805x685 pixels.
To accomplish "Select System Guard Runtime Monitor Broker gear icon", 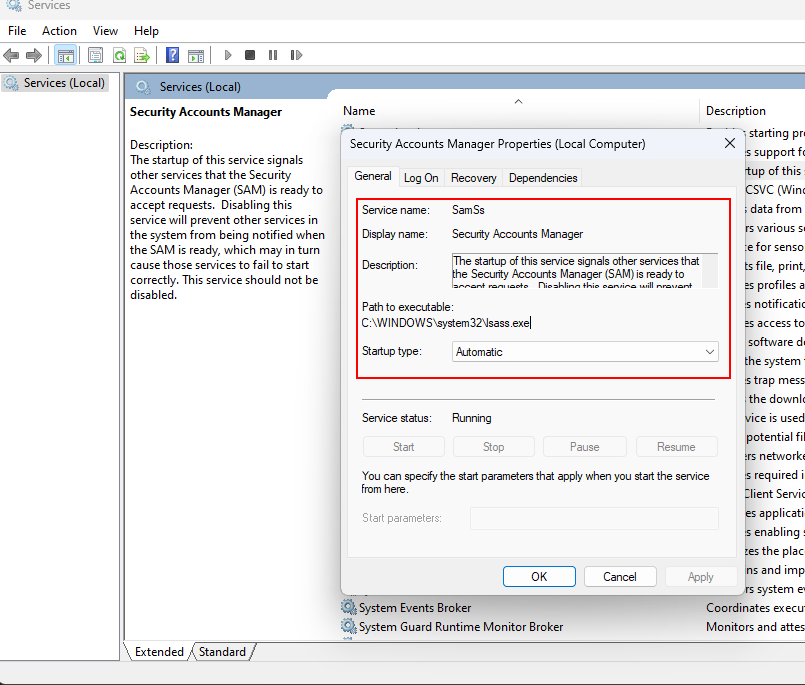I will (349, 626).
